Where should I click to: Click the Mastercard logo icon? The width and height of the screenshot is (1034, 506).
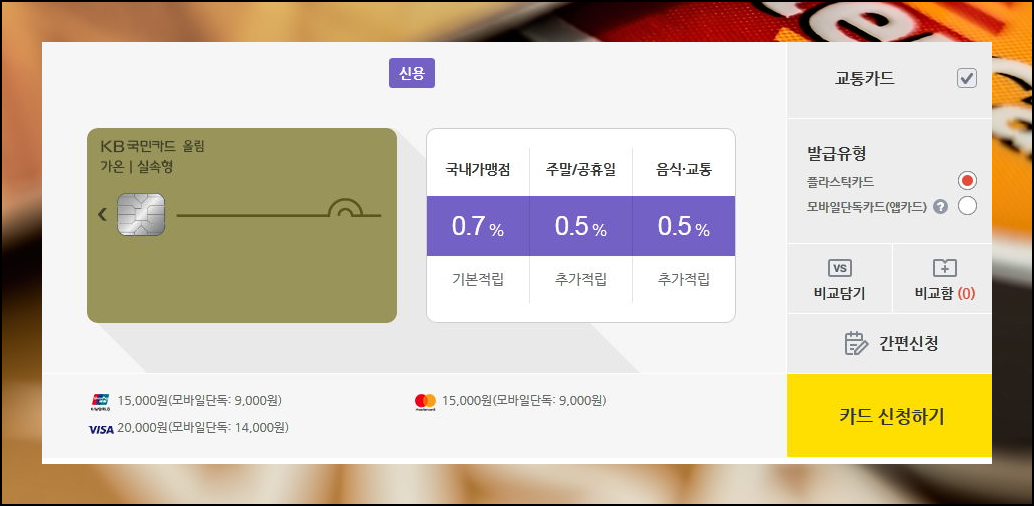point(425,401)
